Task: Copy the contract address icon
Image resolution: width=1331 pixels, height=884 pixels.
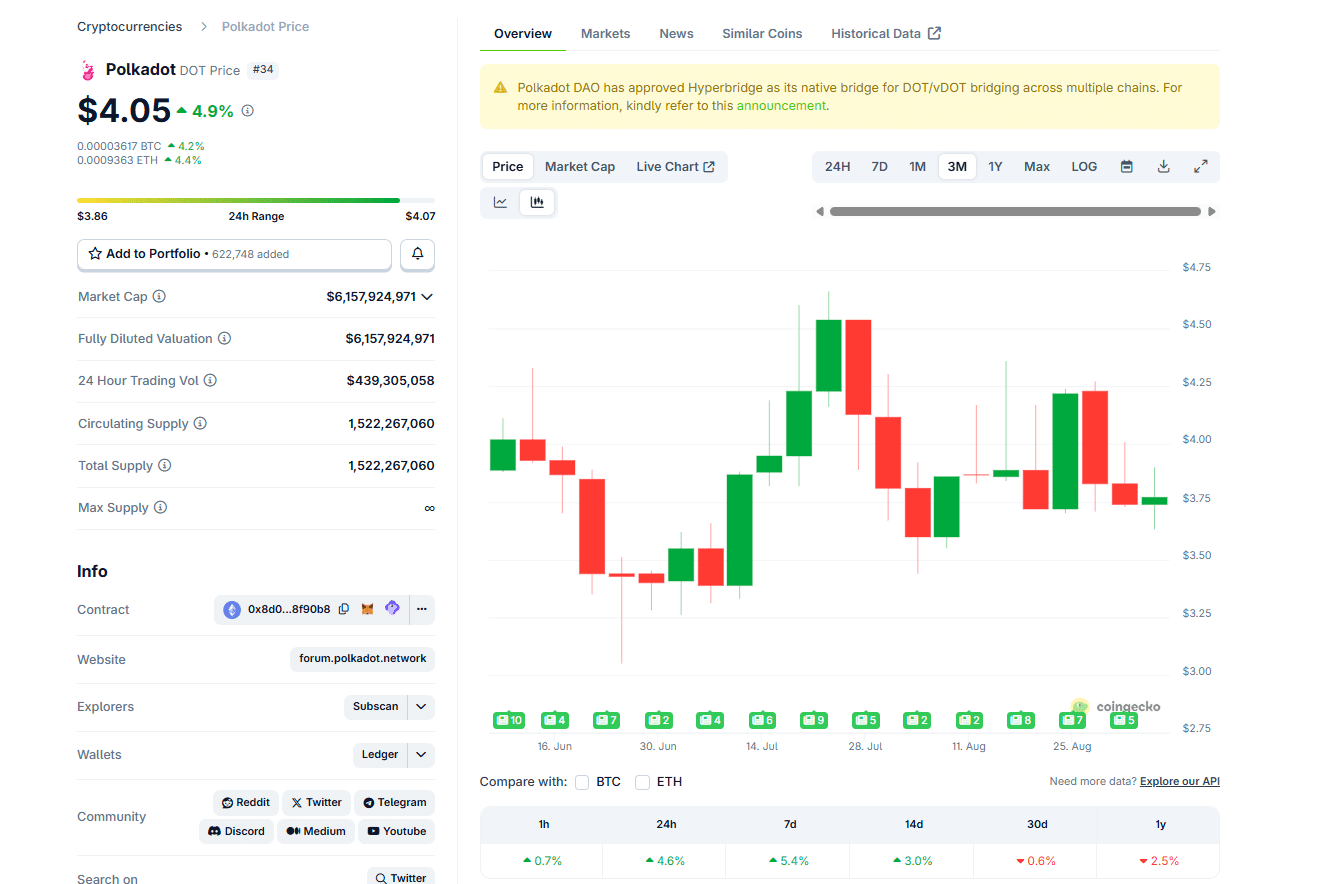Action: tap(344, 609)
